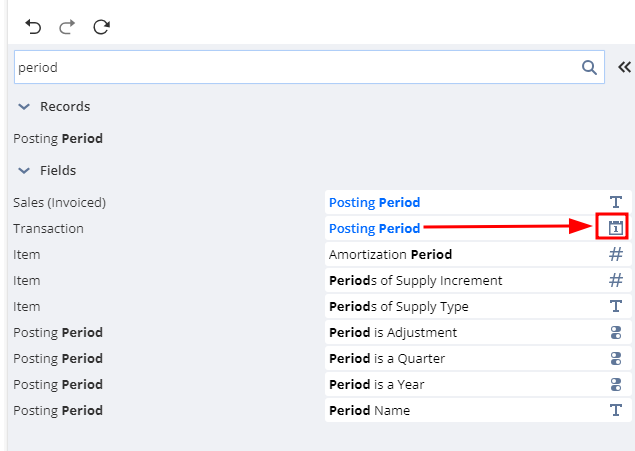
Task: Select the Periods of Supply Type field
Action: click(398, 306)
